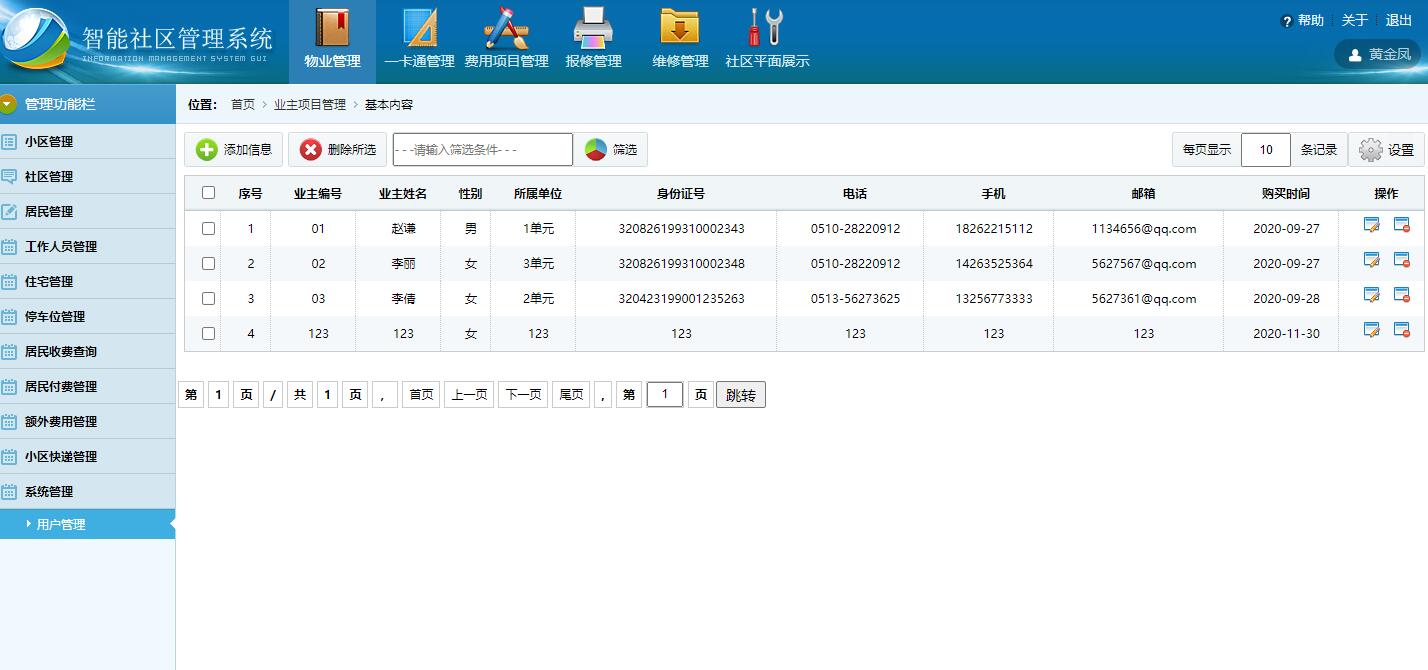1428x670 pixels.
Task: Open 报修管理 printer icon in top navigation
Action: pyautogui.click(x=594, y=38)
